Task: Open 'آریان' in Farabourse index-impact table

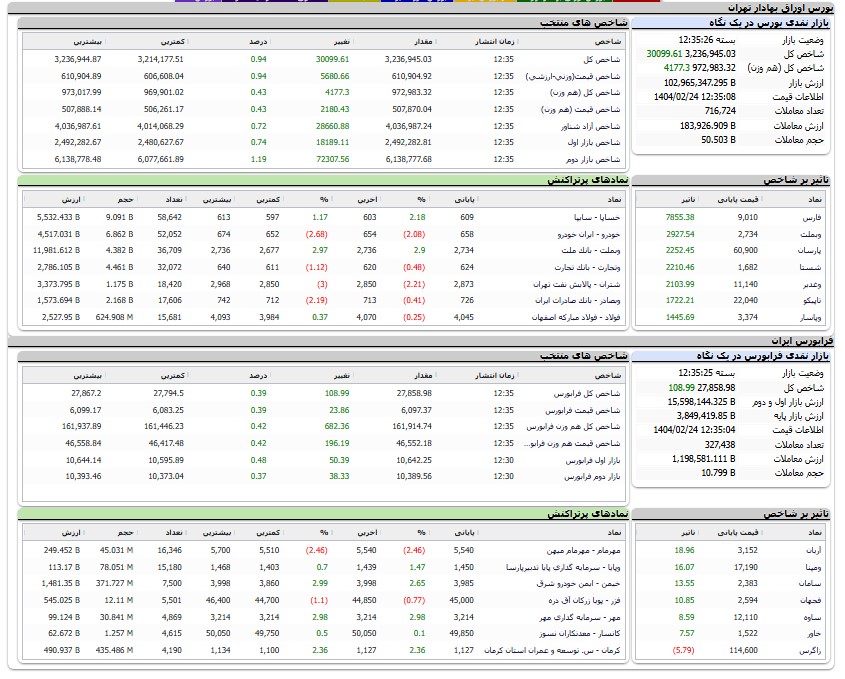Action: 812,551
